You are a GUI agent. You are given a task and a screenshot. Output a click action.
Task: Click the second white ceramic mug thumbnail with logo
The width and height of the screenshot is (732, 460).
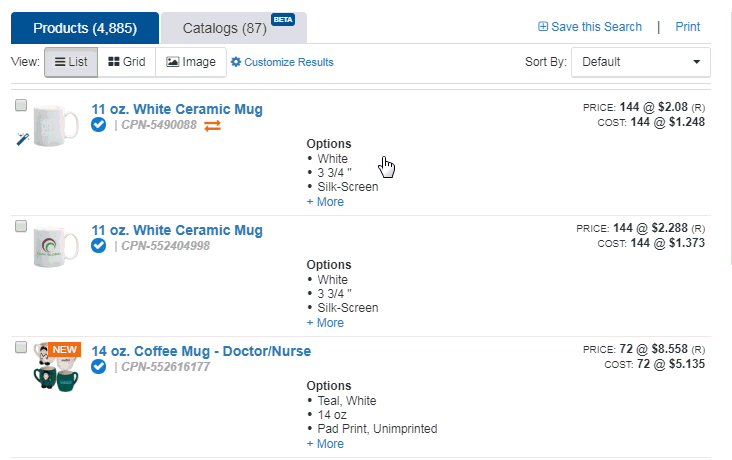coord(56,247)
